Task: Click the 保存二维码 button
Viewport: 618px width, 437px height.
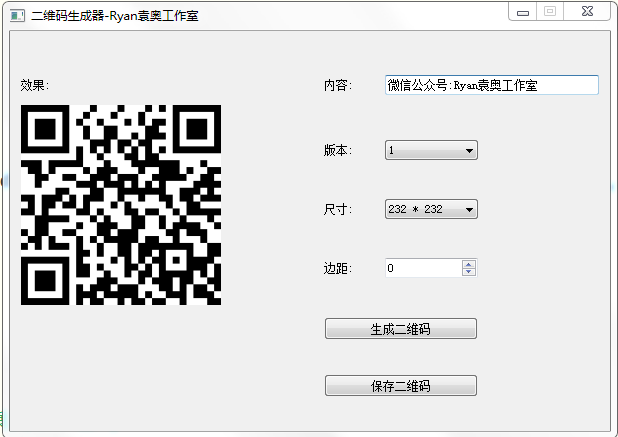Action: coord(401,385)
